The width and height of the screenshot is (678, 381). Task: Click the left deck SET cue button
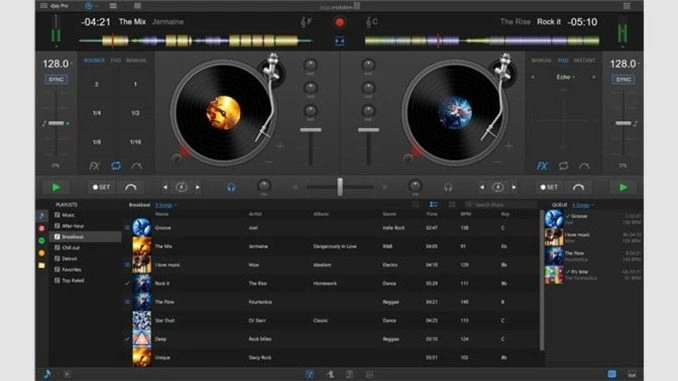pos(101,187)
